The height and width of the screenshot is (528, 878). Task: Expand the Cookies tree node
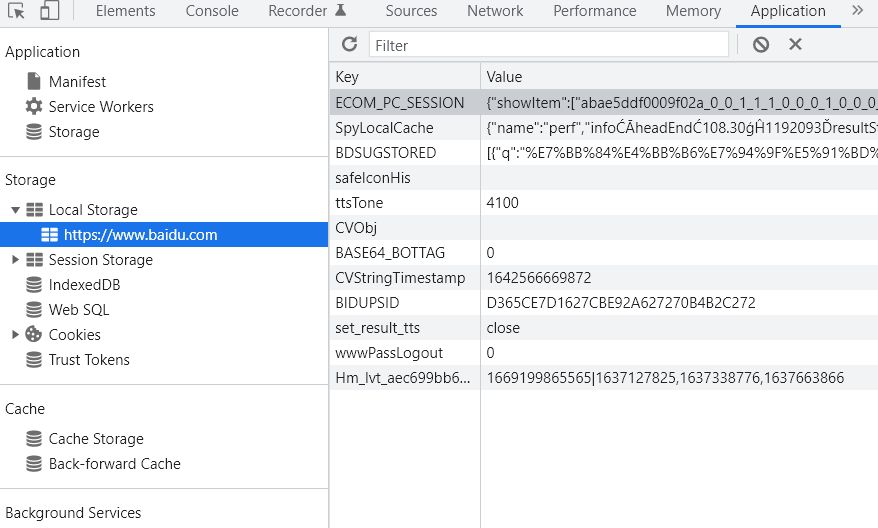point(16,335)
